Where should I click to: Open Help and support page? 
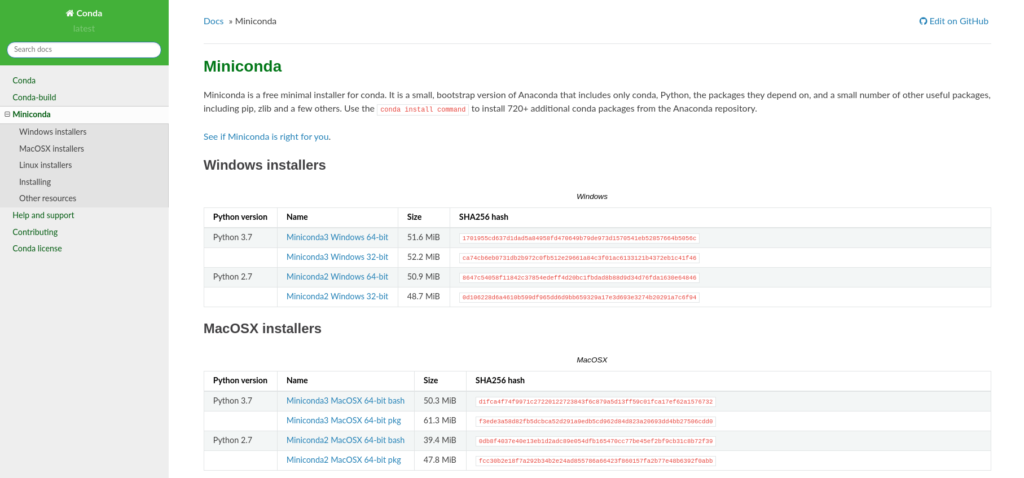pyautogui.click(x=43, y=215)
